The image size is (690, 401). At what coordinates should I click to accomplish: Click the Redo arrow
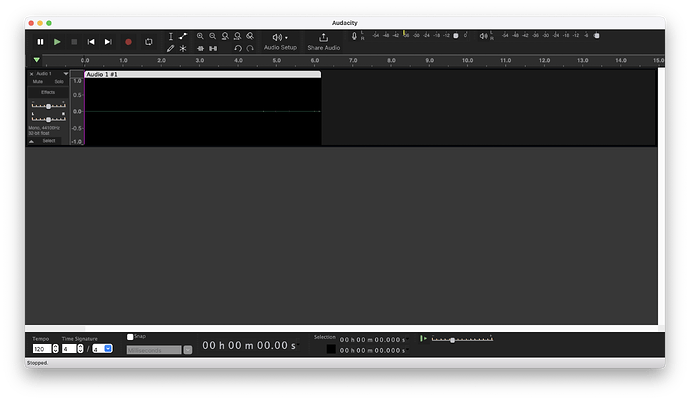pyautogui.click(x=250, y=48)
